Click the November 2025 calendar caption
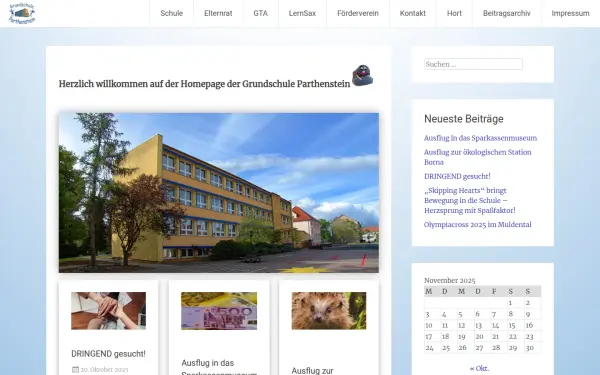Image resolution: width=600 pixels, height=375 pixels. (x=450, y=280)
